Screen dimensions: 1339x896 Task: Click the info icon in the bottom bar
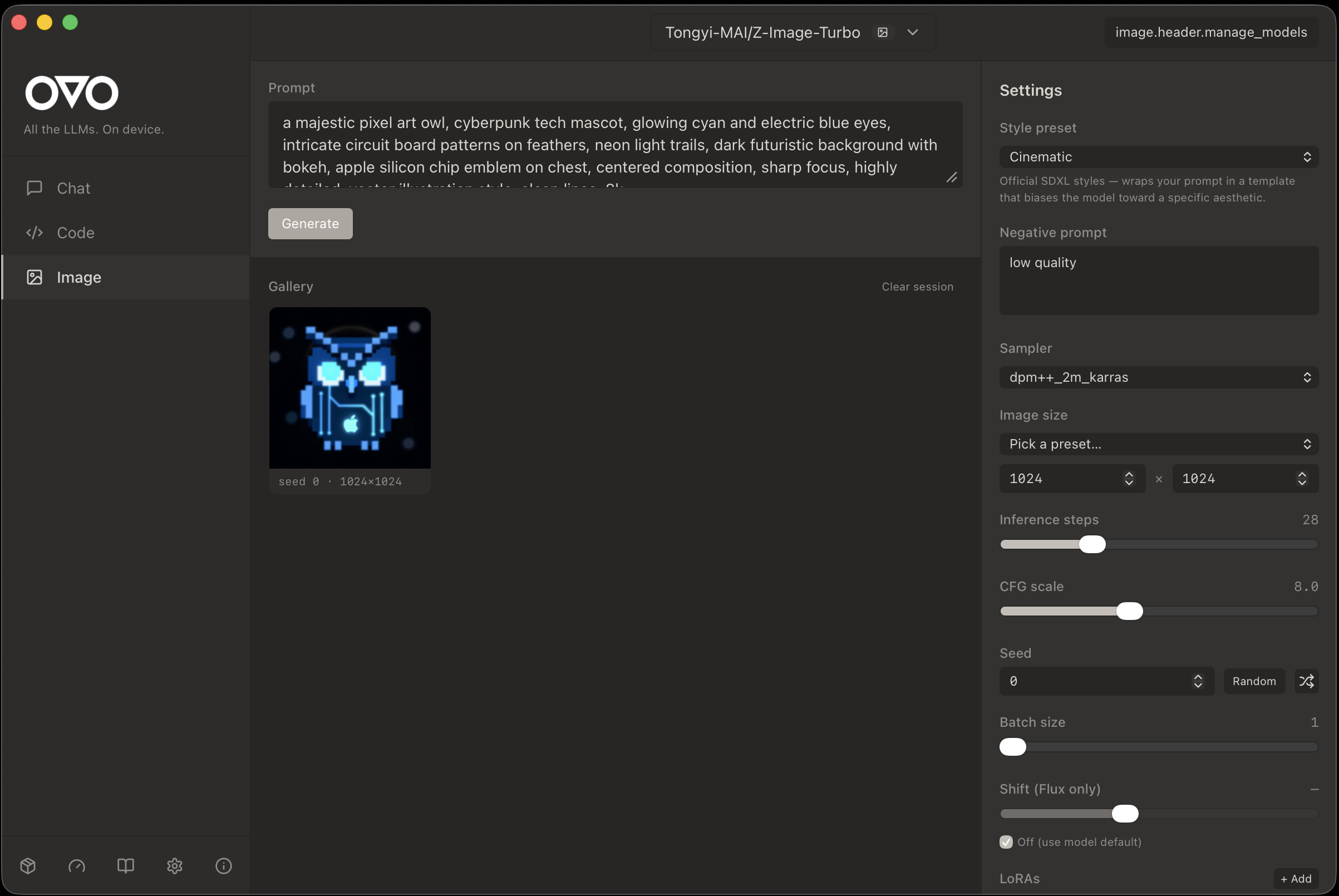click(x=224, y=867)
